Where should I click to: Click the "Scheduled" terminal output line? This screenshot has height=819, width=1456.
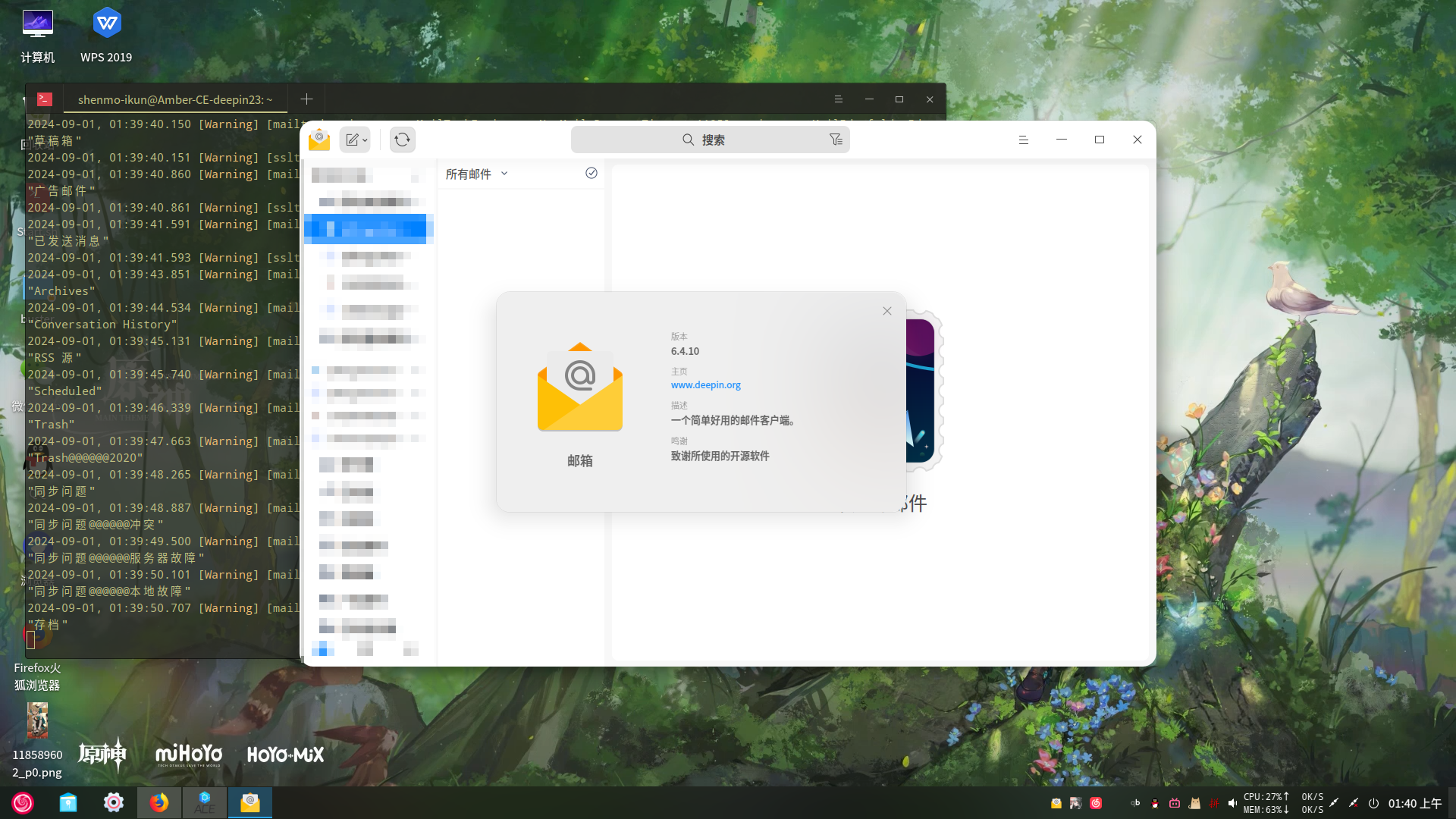[x=64, y=391]
